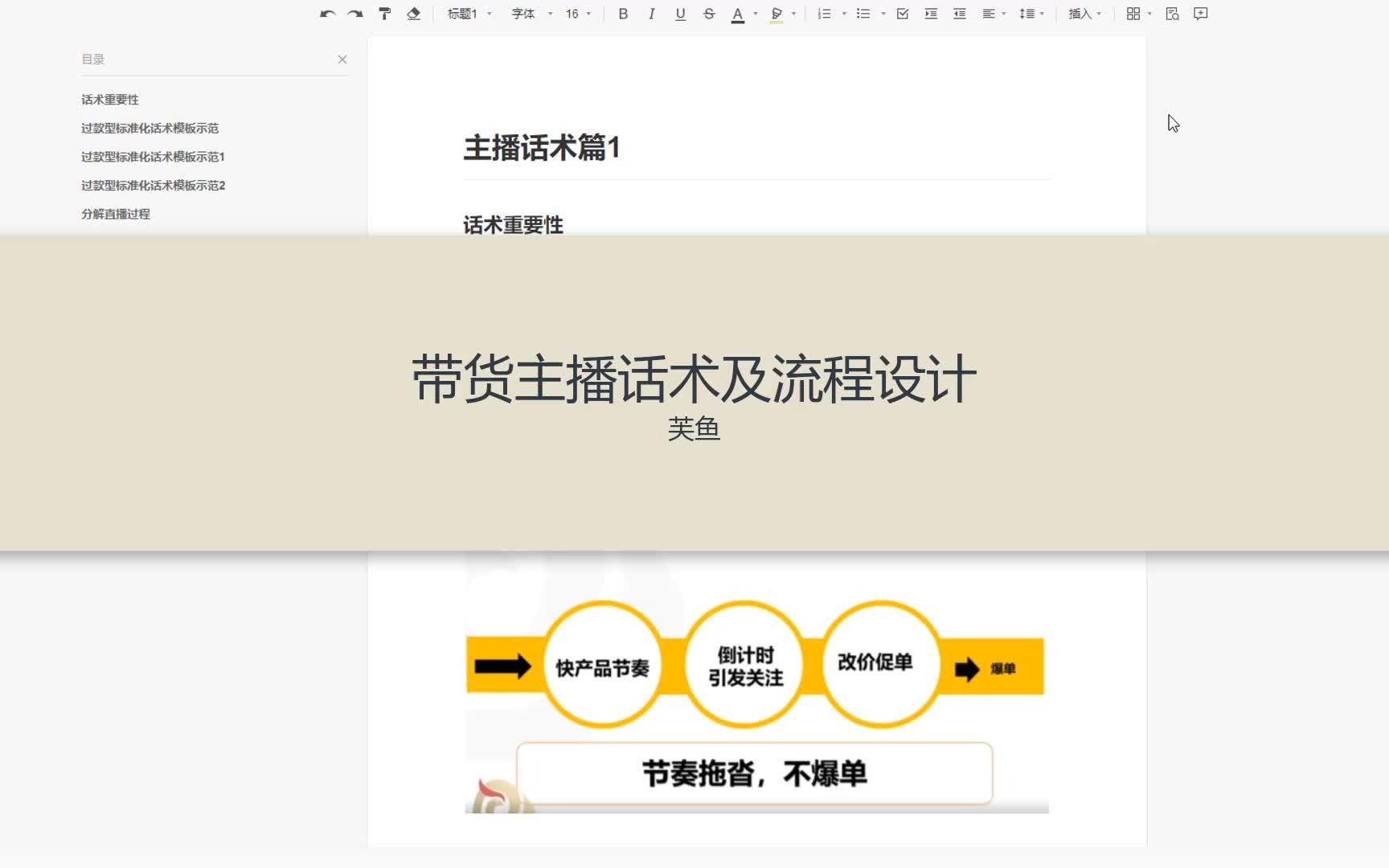Jump to 过款型标准化话术模板示范2 outline entry
Image resolution: width=1389 pixels, height=868 pixels.
153,186
